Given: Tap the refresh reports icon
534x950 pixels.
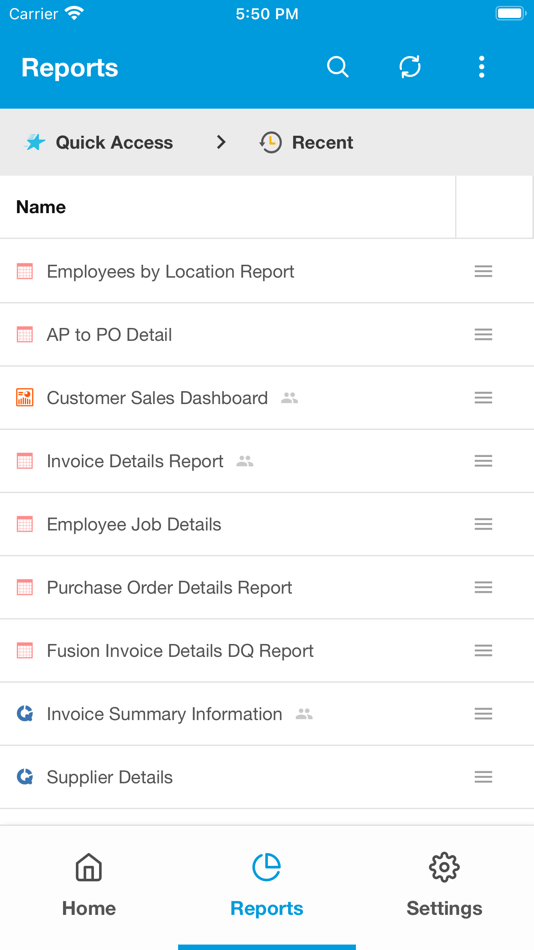Looking at the screenshot, I should click(410, 67).
